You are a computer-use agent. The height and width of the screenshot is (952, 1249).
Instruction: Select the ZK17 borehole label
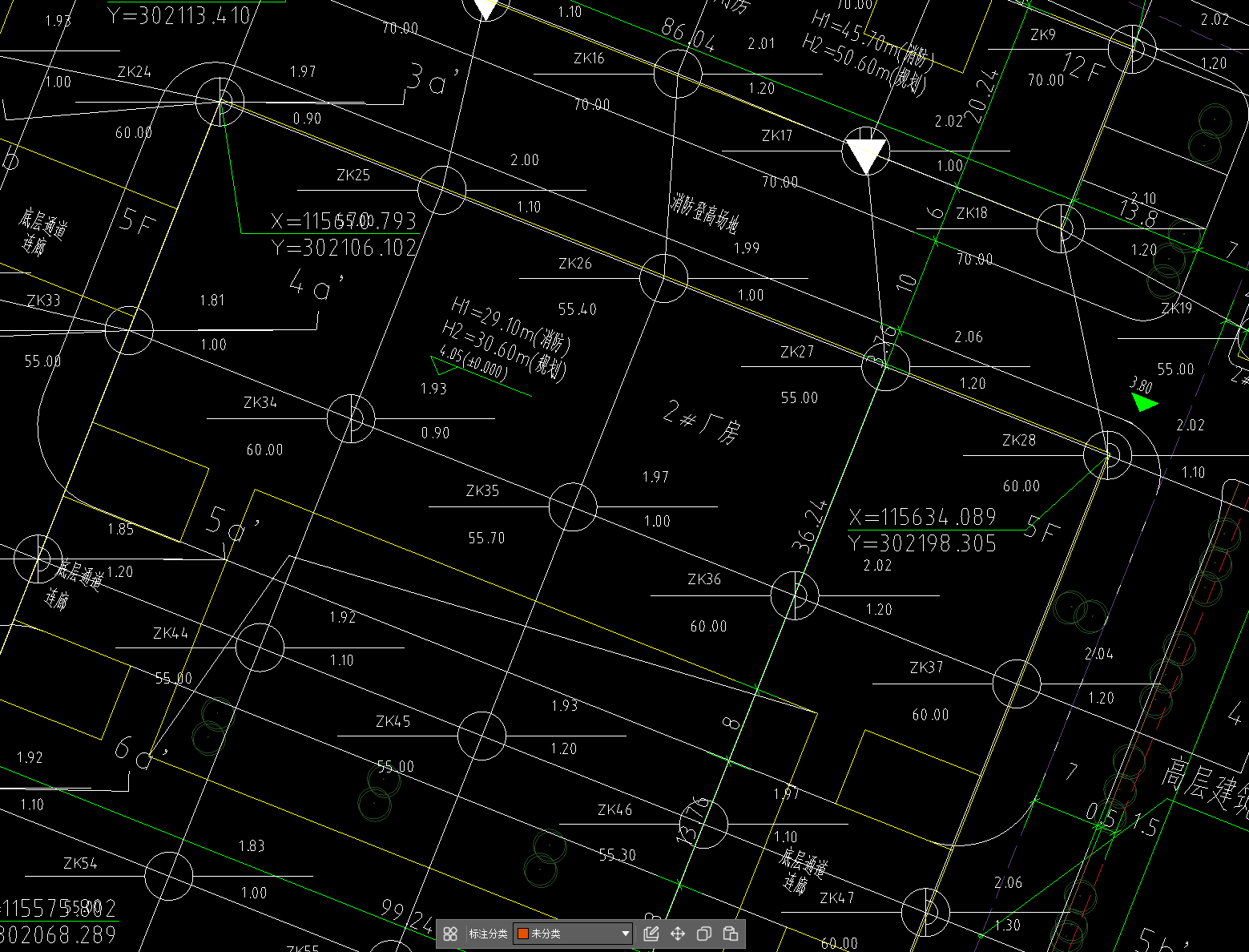(x=777, y=135)
